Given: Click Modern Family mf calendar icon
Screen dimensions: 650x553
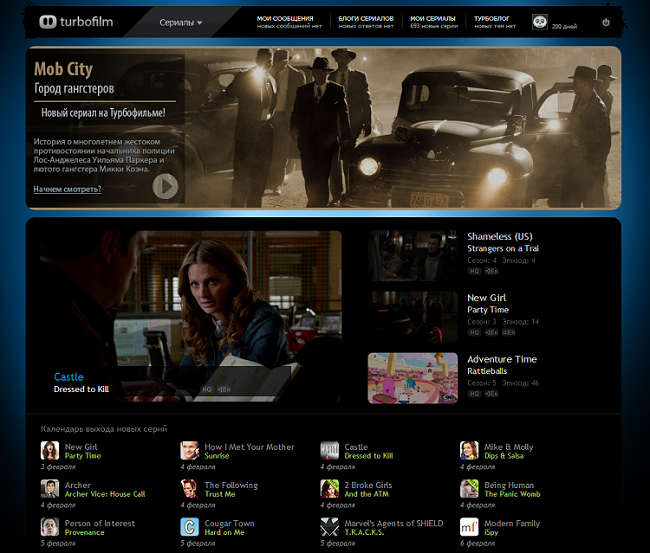Looking at the screenshot, I should tap(469, 527).
